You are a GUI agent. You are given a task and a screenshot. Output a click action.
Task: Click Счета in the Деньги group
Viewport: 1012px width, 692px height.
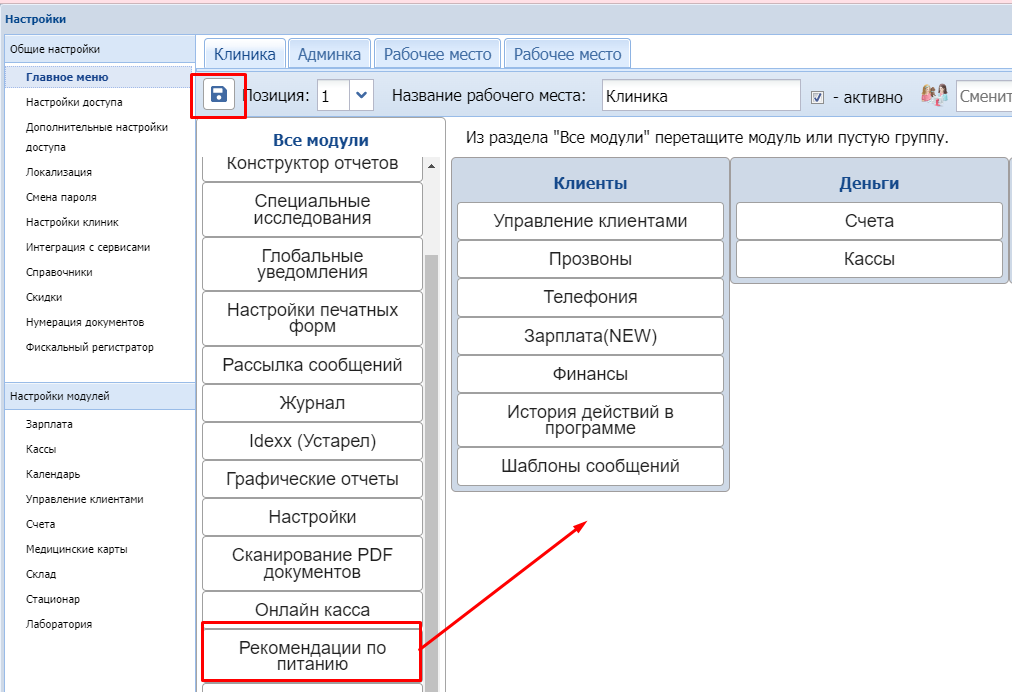pos(869,221)
